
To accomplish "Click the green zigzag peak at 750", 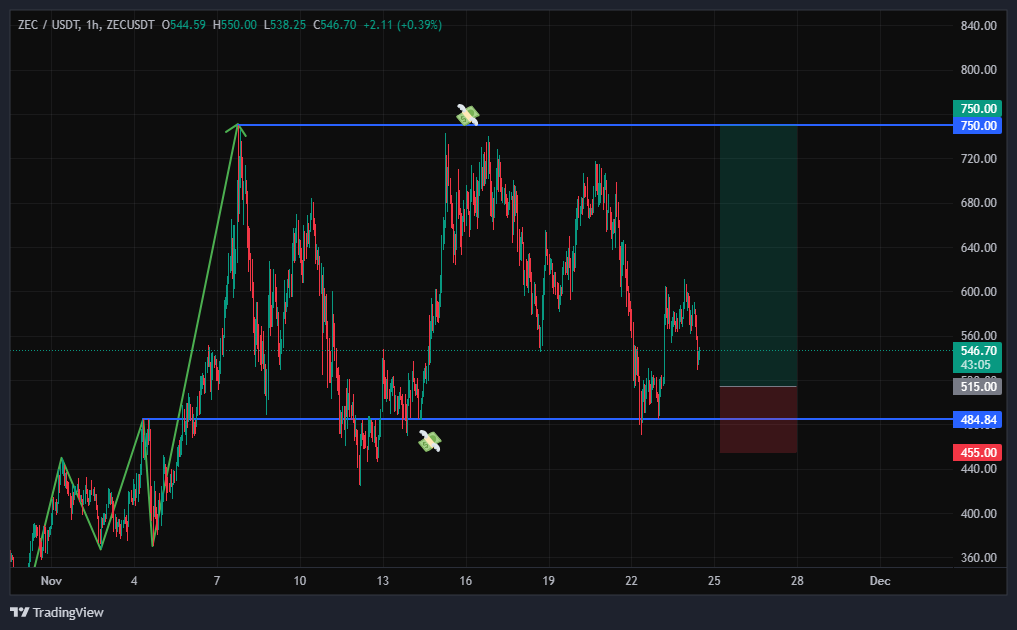I will click(x=238, y=125).
